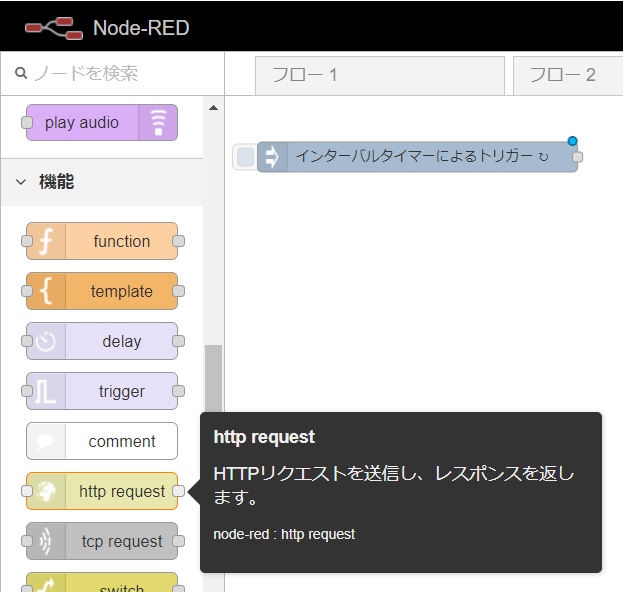This screenshot has height=592, width=623.
Task: Switch to the フロー 1 tab
Action: point(380,75)
